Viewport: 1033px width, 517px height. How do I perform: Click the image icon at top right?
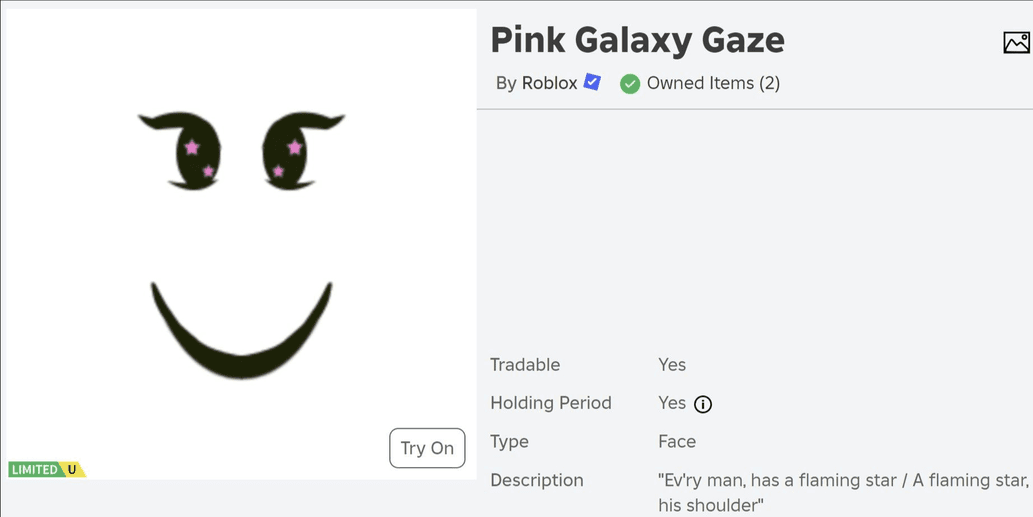(x=1016, y=43)
